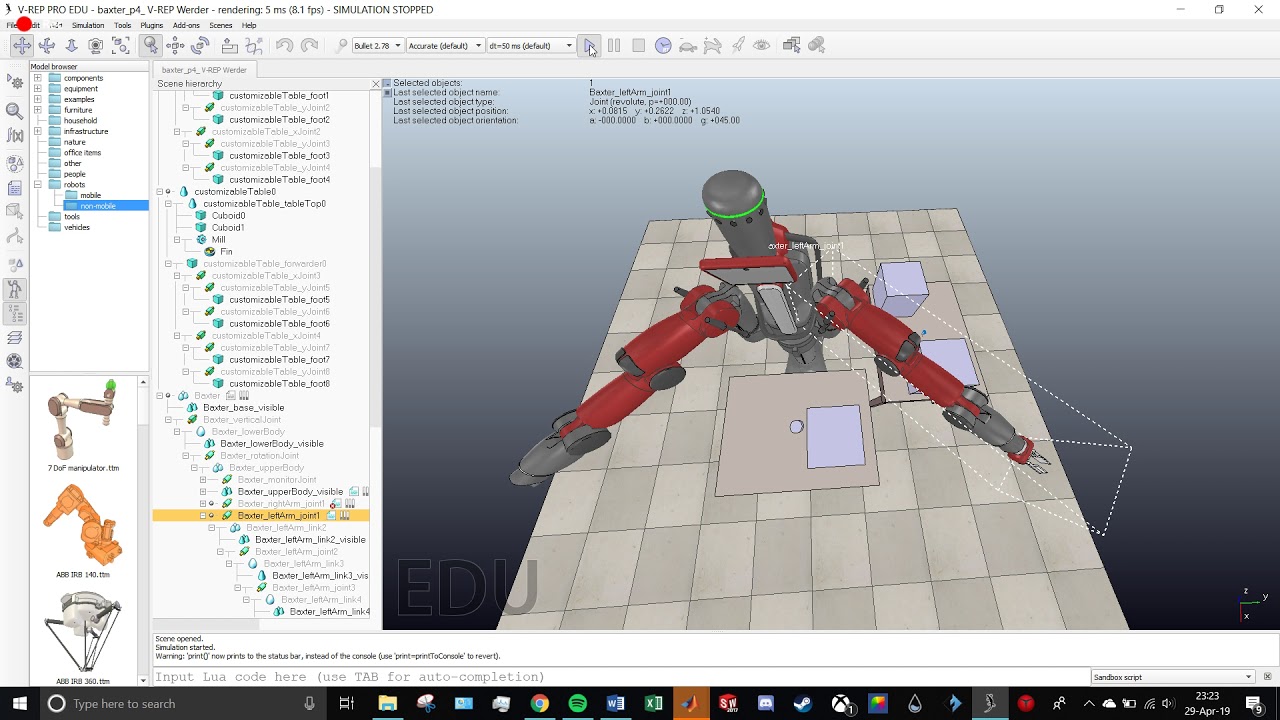This screenshot has width=1280, height=720.
Task: Open the dt=50 ms time step dropdown
Action: [x=530, y=45]
